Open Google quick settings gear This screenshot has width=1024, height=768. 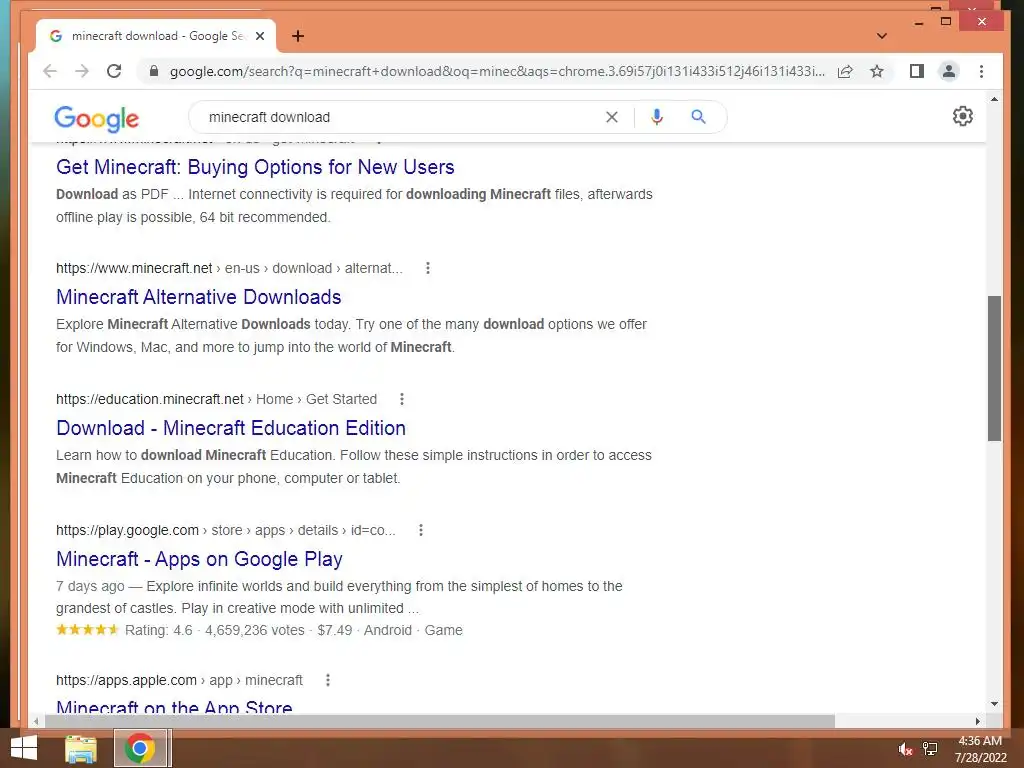pyautogui.click(x=963, y=116)
